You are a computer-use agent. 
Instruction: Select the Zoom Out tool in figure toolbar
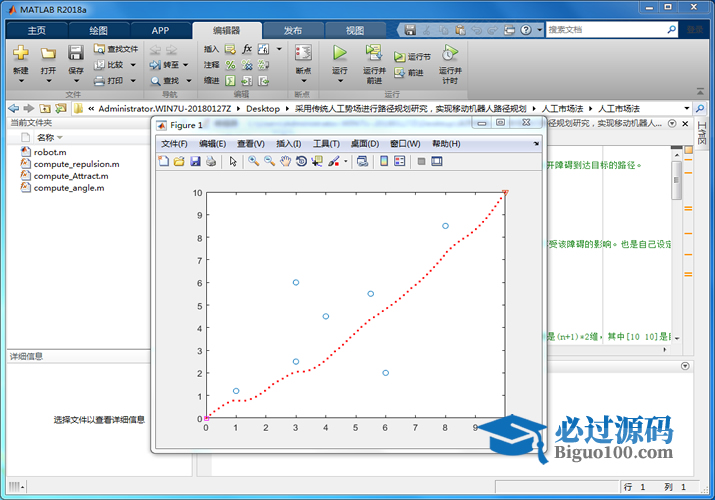coord(269,161)
